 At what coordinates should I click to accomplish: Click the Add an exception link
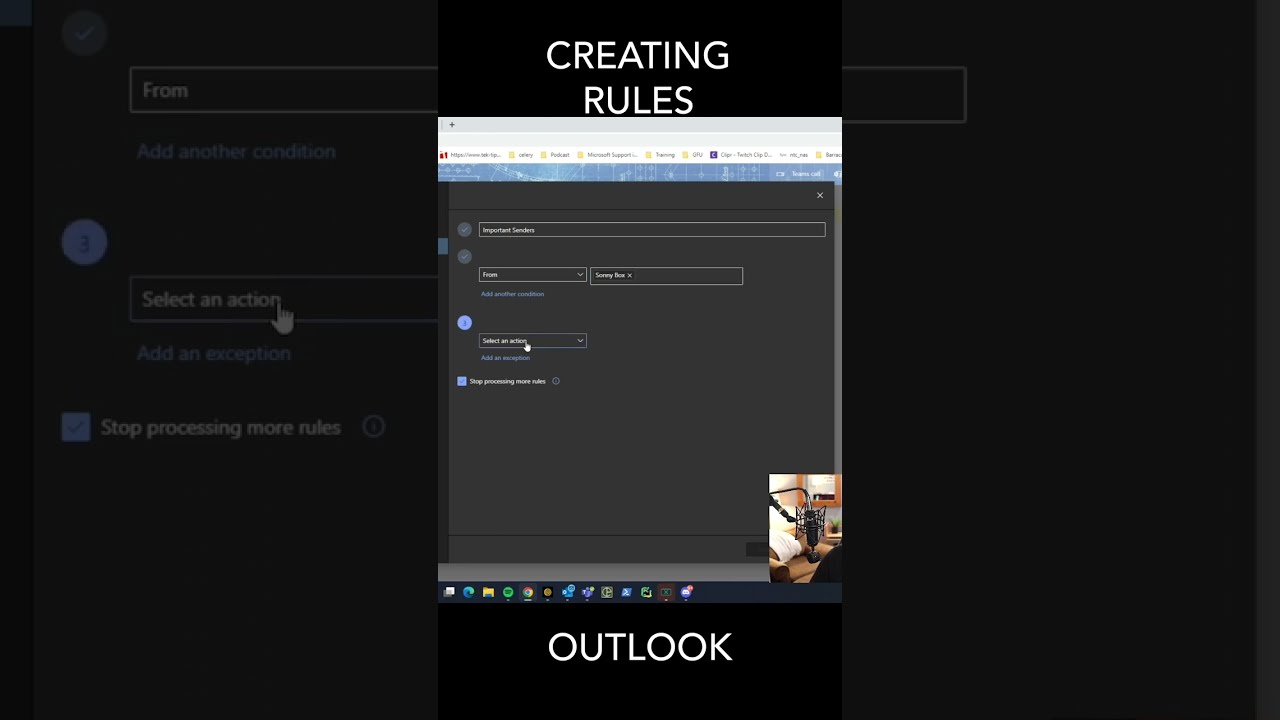point(505,358)
